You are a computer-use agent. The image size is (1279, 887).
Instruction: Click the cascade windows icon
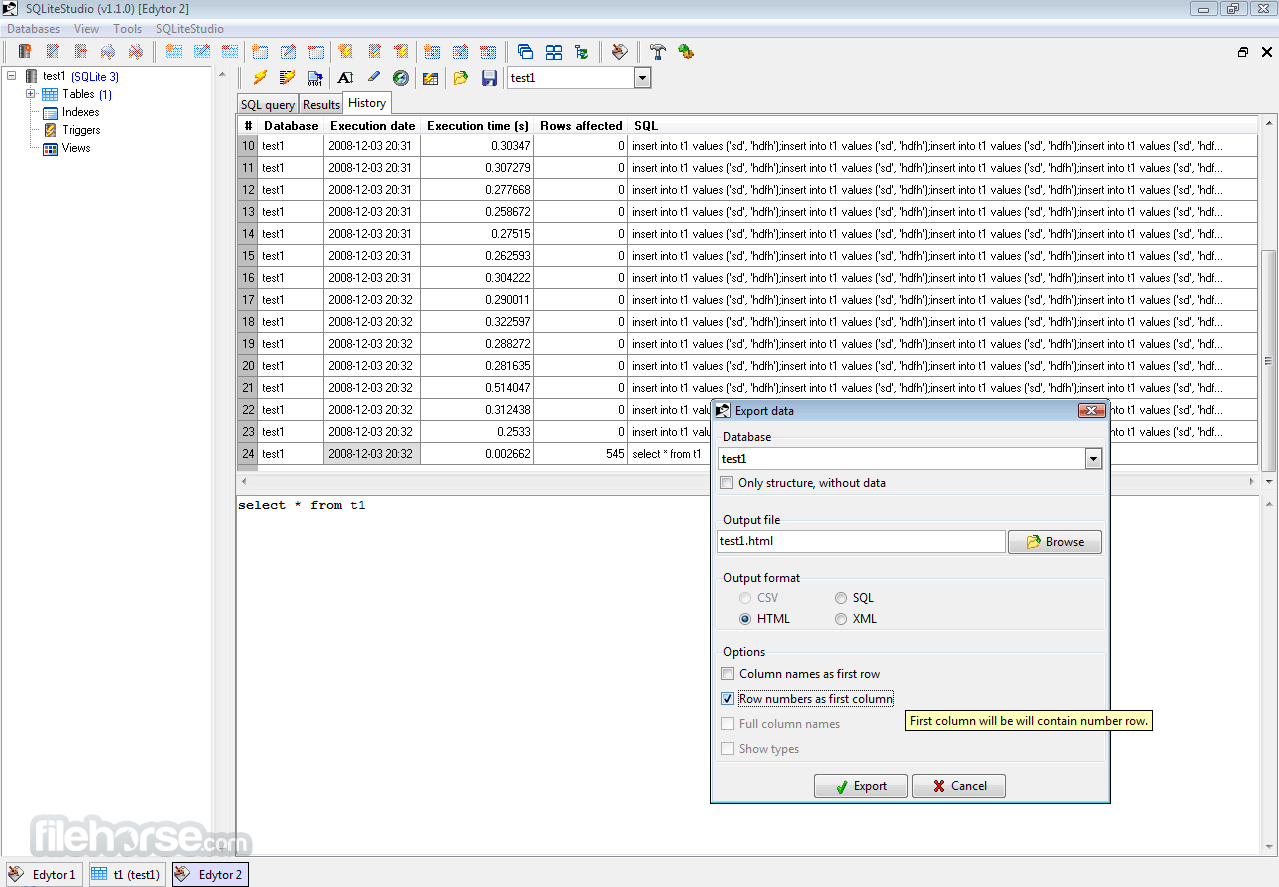click(525, 51)
